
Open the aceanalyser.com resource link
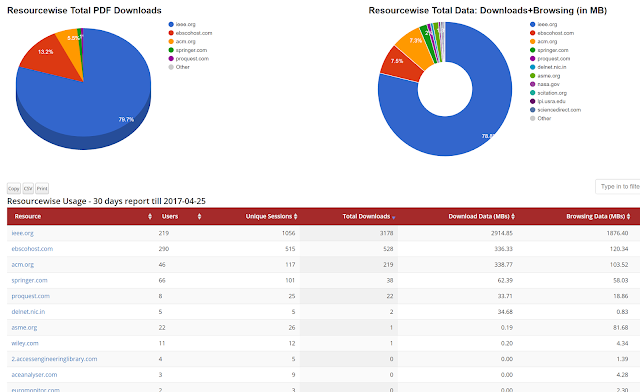(34, 375)
